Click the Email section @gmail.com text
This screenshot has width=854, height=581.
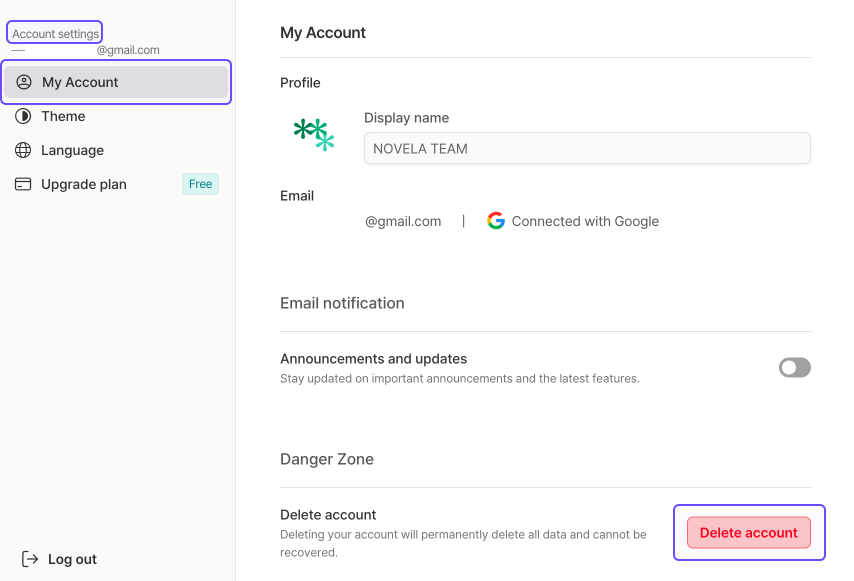point(403,221)
